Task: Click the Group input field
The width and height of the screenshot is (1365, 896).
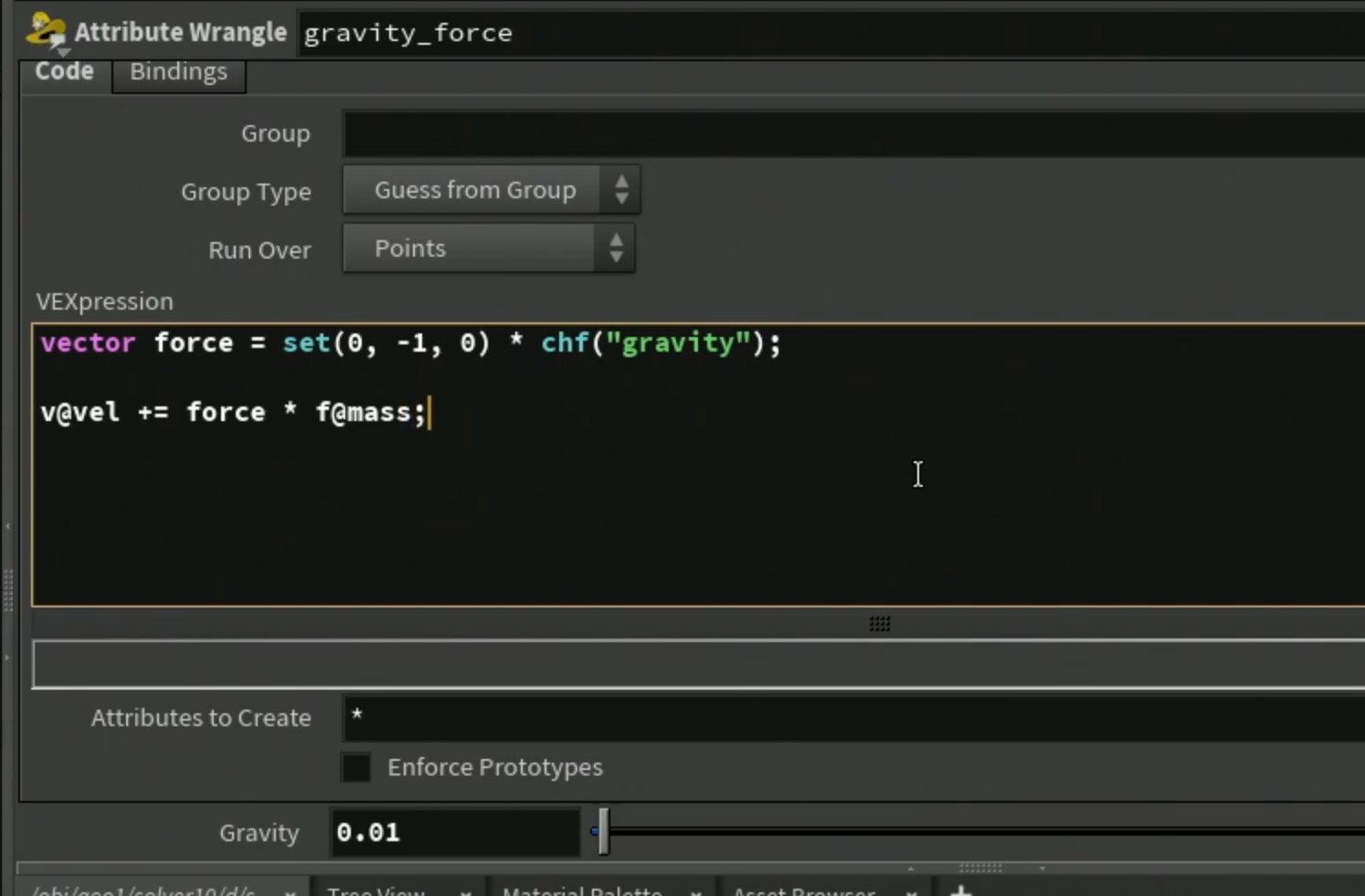Action: point(853,133)
